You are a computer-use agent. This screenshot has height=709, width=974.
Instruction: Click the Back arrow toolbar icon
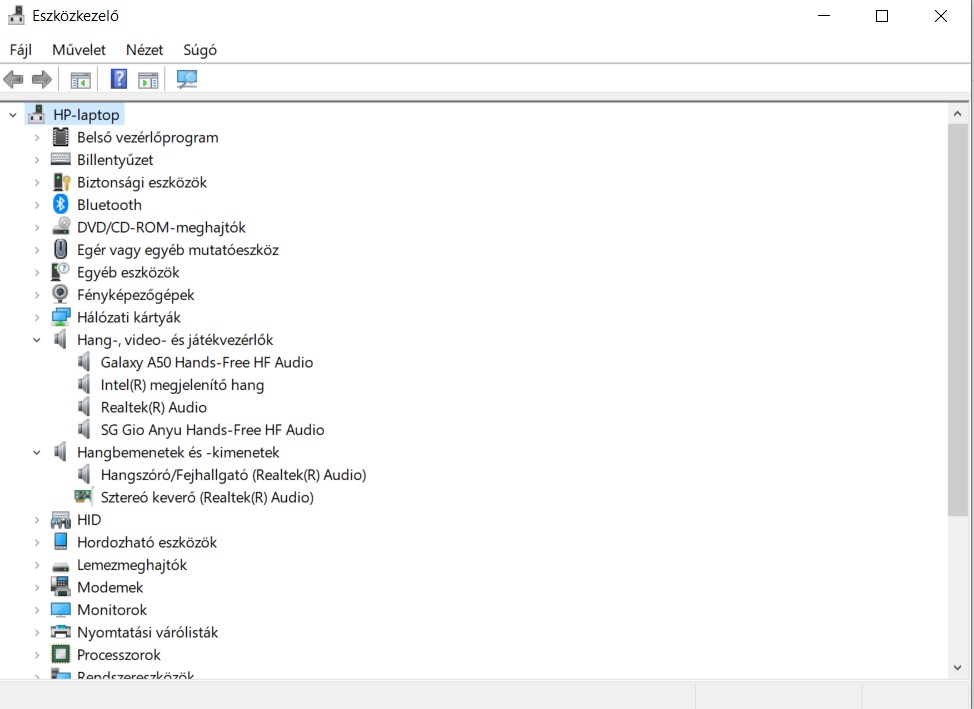point(14,80)
